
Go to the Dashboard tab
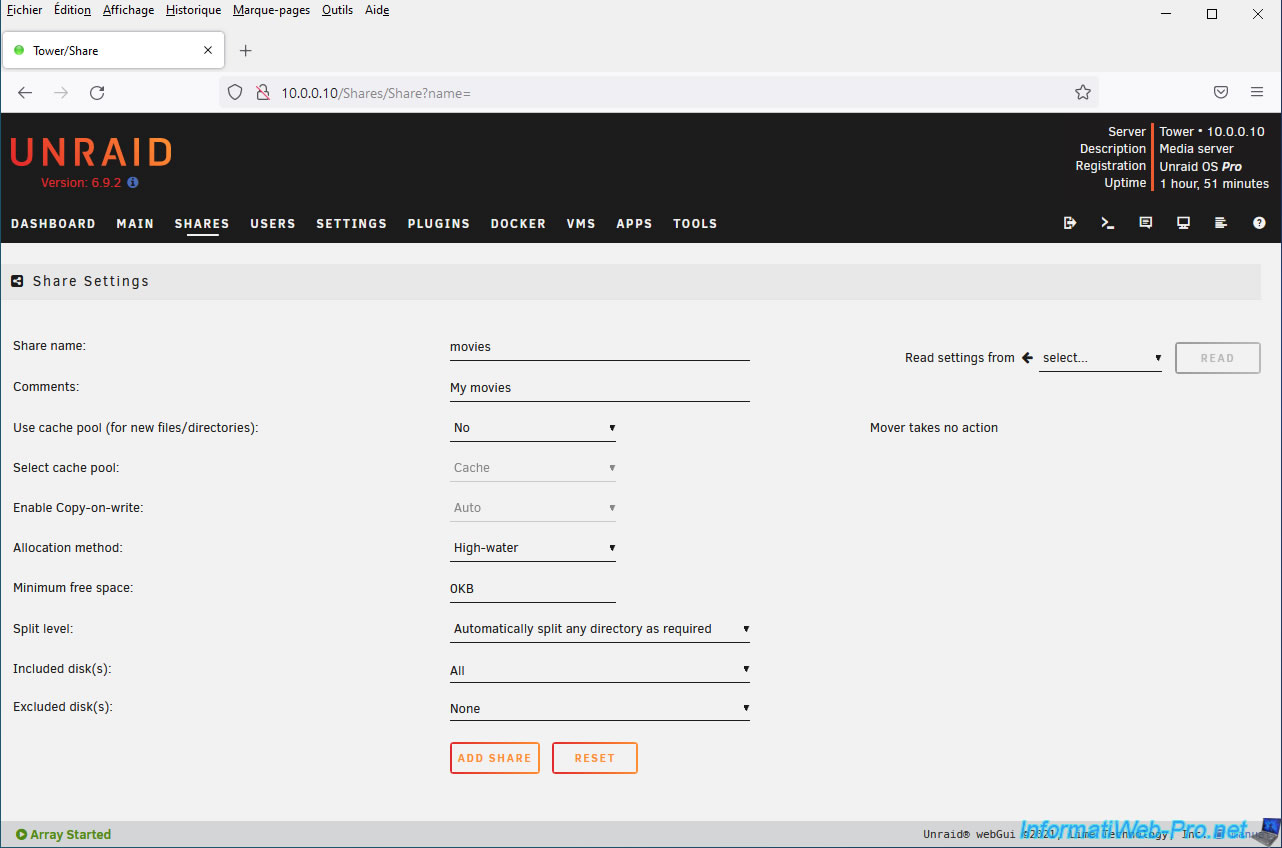coord(53,224)
